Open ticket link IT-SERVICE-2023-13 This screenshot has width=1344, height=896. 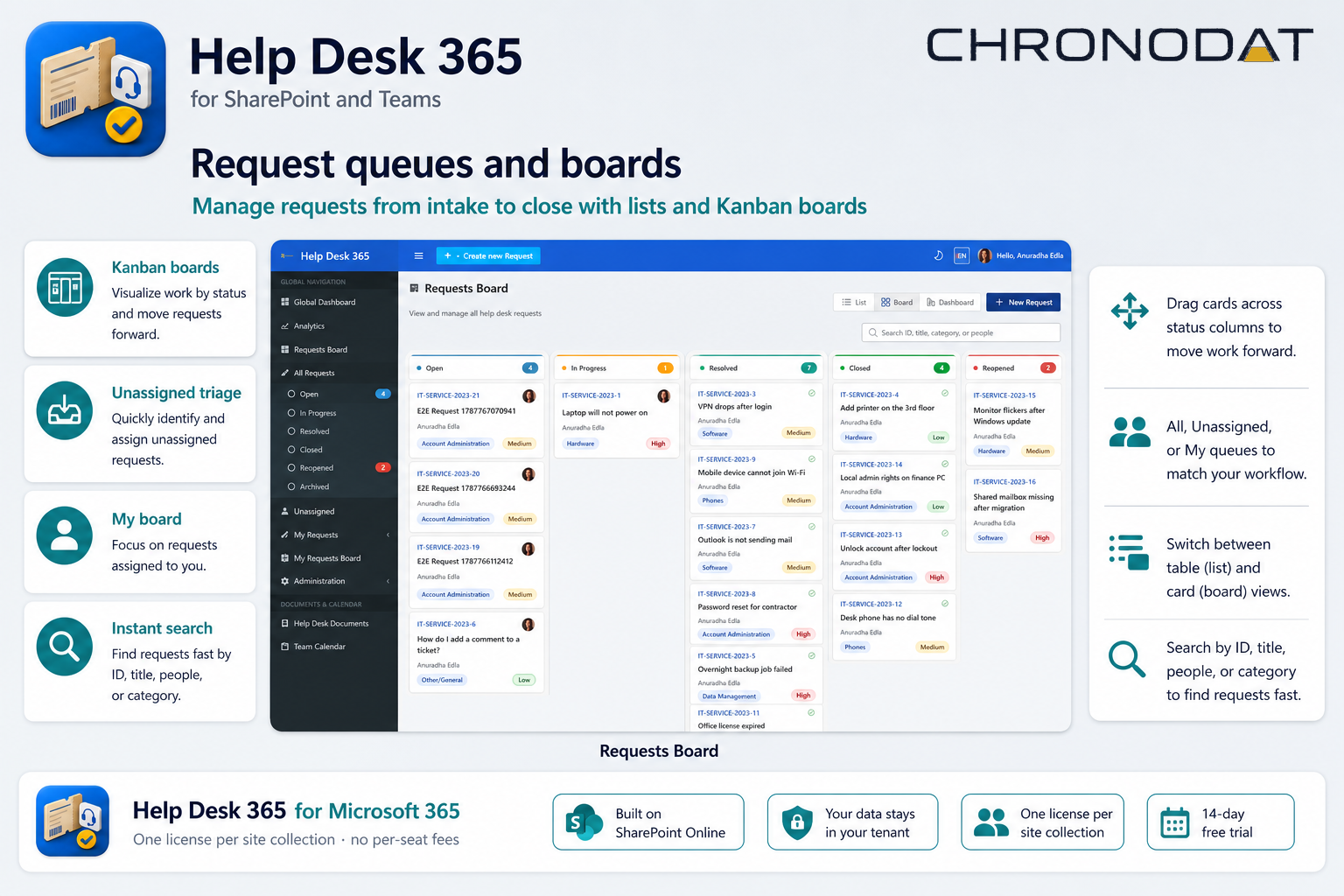[871, 535]
